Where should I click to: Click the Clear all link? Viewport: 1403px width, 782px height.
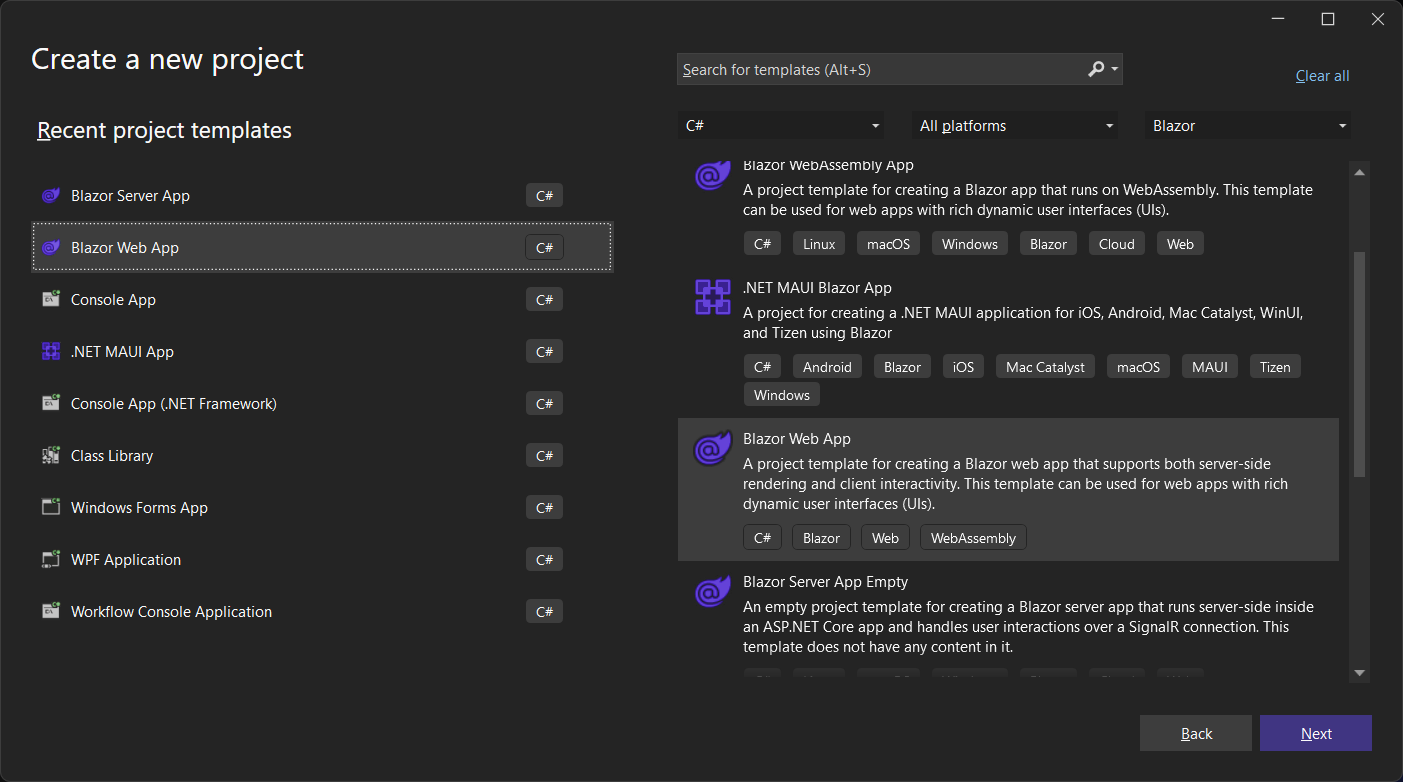[x=1322, y=76]
